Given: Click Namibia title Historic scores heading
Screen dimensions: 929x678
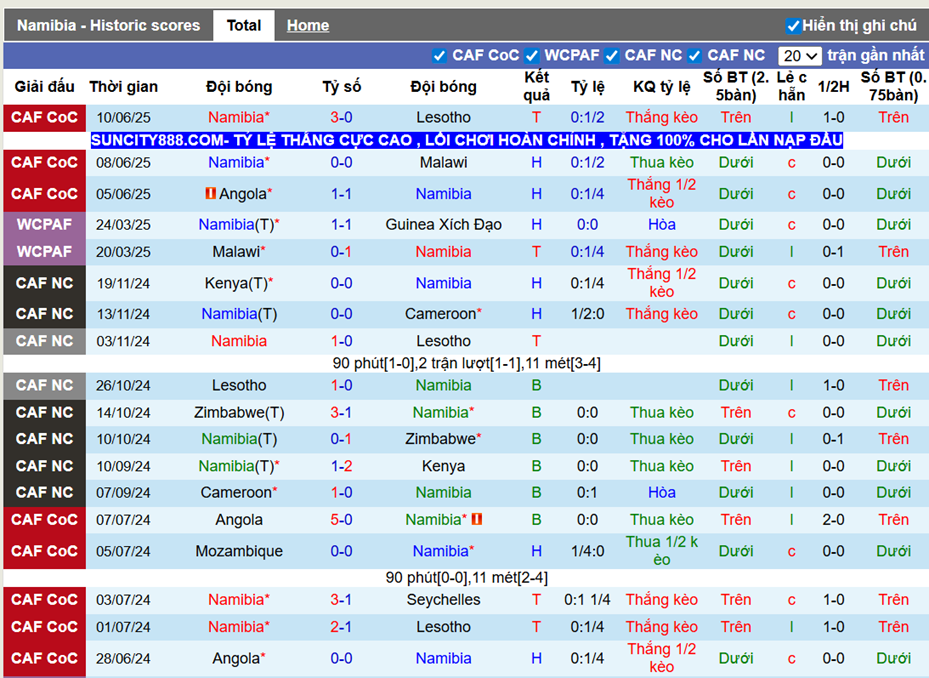Looking at the screenshot, I should (108, 25).
